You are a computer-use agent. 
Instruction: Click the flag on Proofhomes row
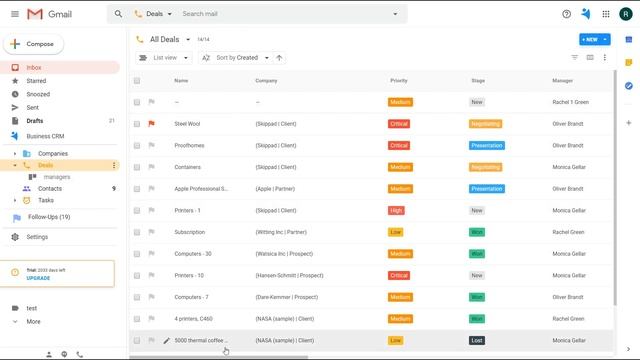pyautogui.click(x=151, y=145)
